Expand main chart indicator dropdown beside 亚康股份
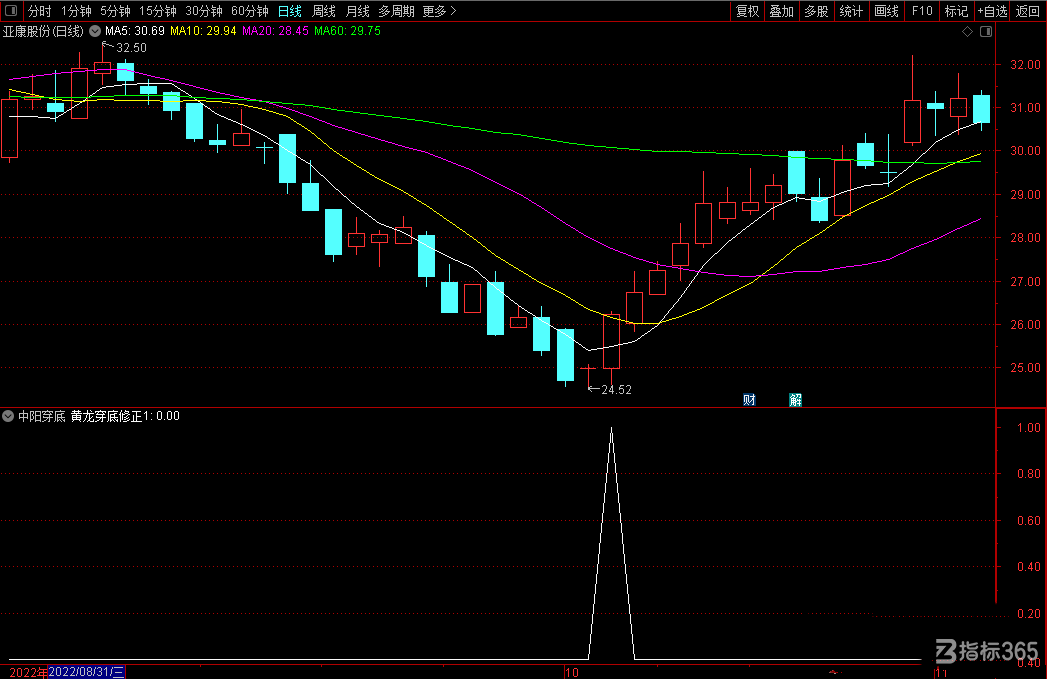 point(95,31)
